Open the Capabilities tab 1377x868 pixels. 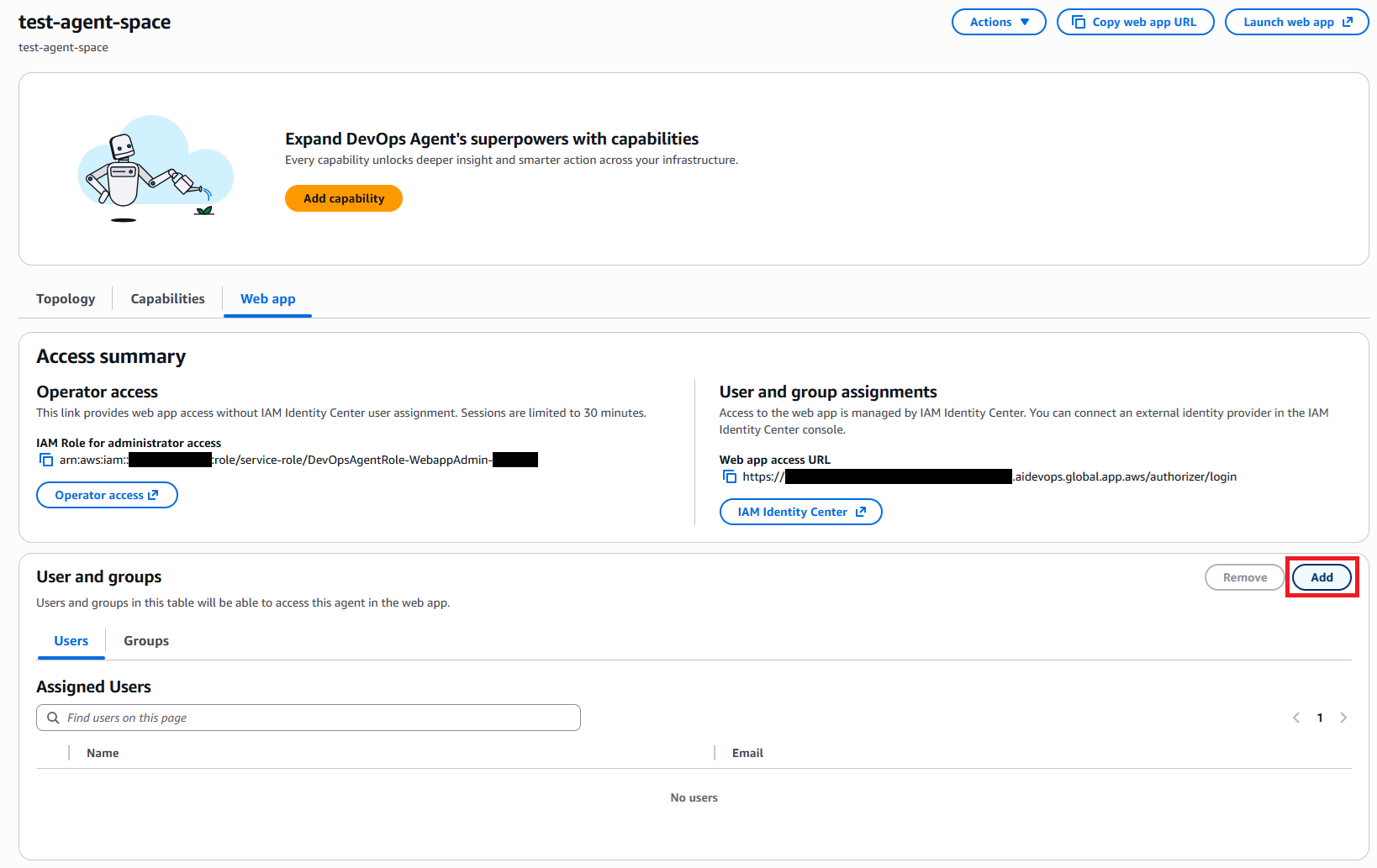[x=167, y=298]
